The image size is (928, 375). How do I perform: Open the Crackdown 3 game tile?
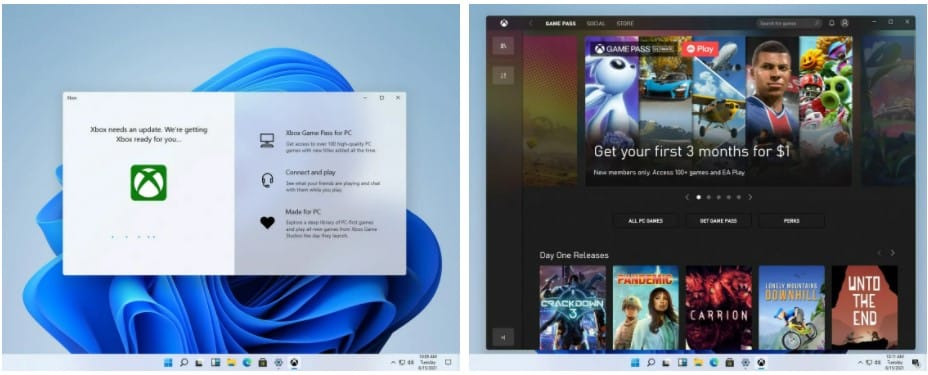click(572, 307)
